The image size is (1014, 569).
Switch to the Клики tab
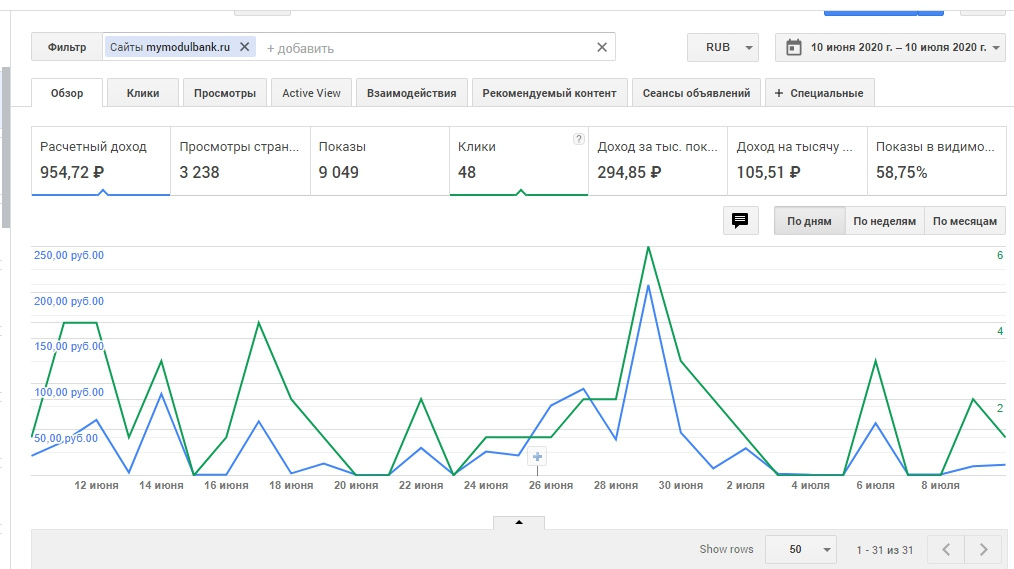[x=143, y=93]
